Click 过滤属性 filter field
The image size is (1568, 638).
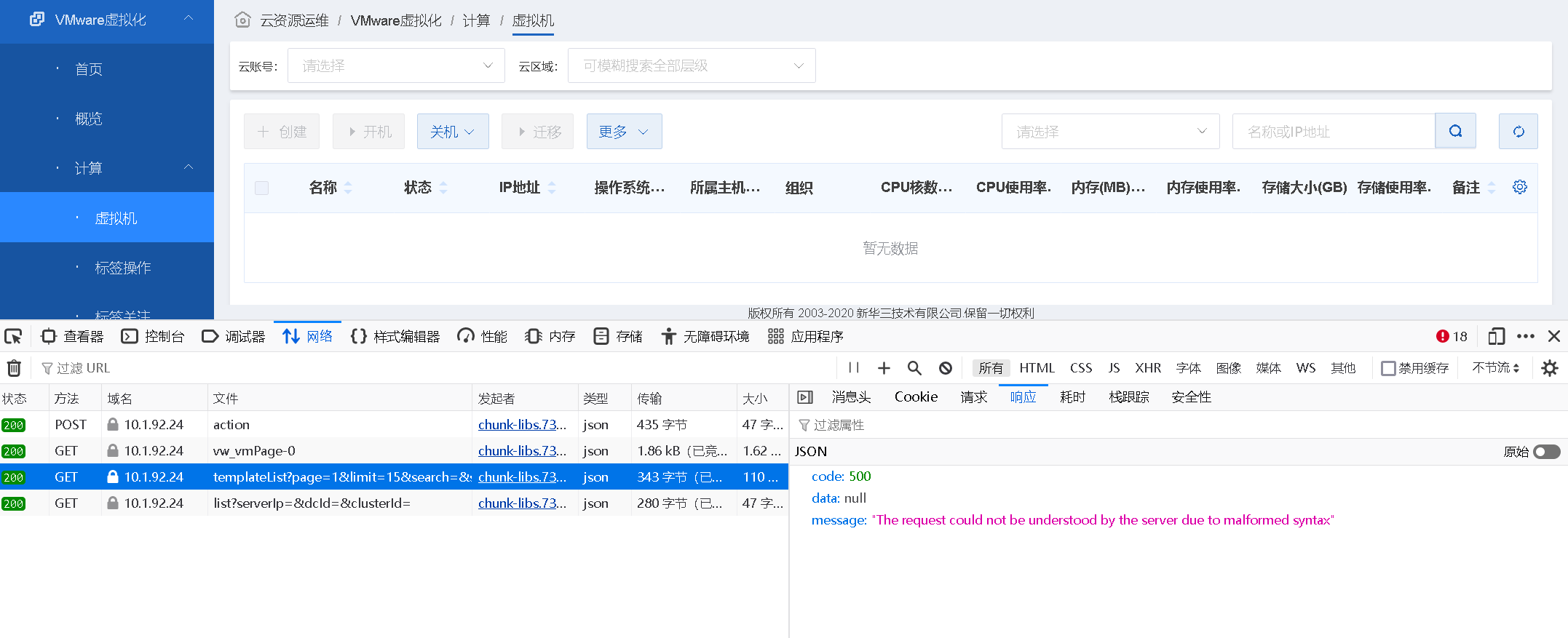[x=1179, y=425]
